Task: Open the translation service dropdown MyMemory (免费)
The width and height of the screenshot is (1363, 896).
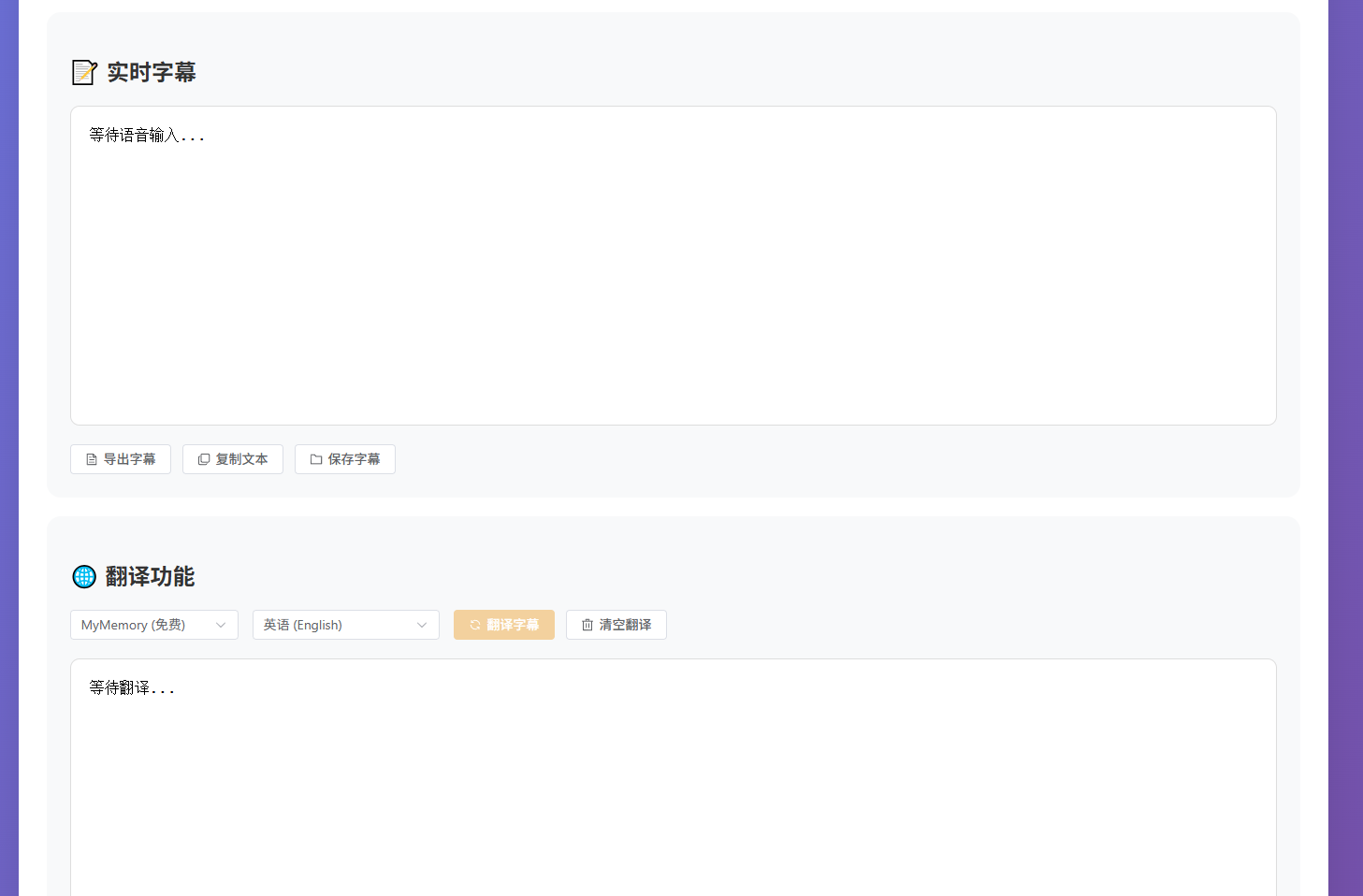Action: (154, 625)
